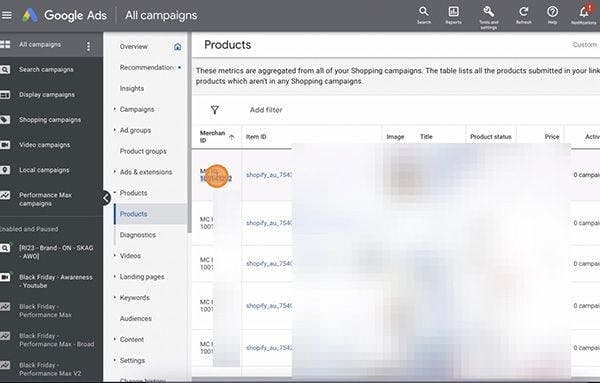Click the Local campaigns pin icon
Viewport: 600px width, 383px height.
[5, 170]
